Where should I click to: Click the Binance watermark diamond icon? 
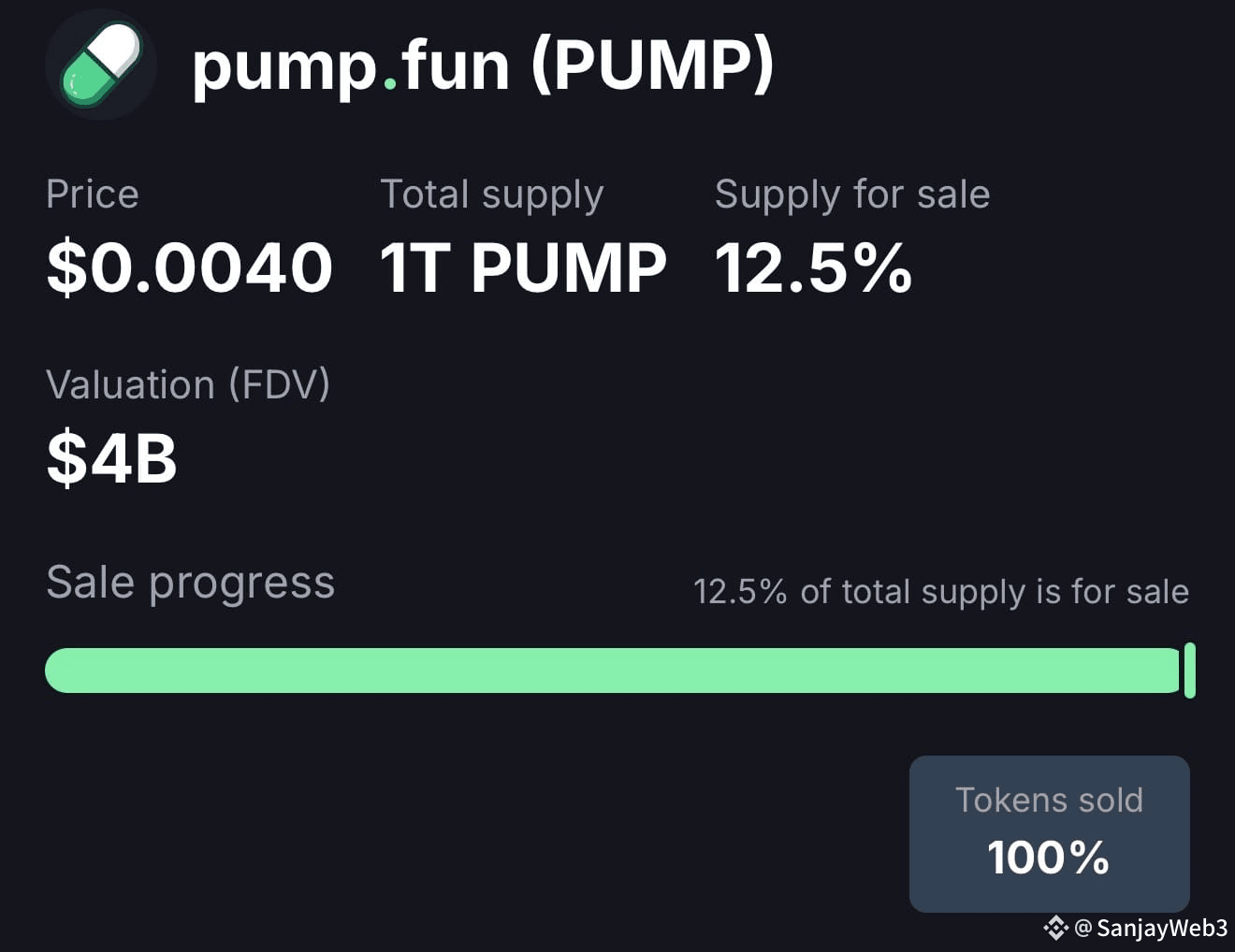click(1055, 928)
